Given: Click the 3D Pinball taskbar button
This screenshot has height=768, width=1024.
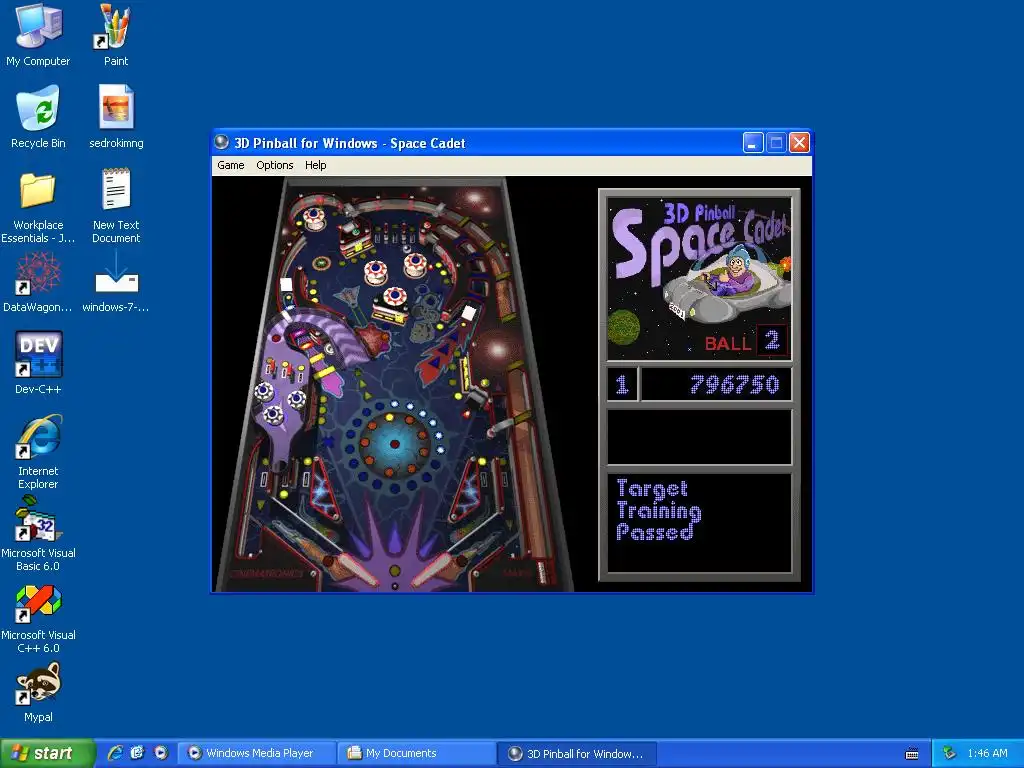Looking at the screenshot, I should [577, 753].
